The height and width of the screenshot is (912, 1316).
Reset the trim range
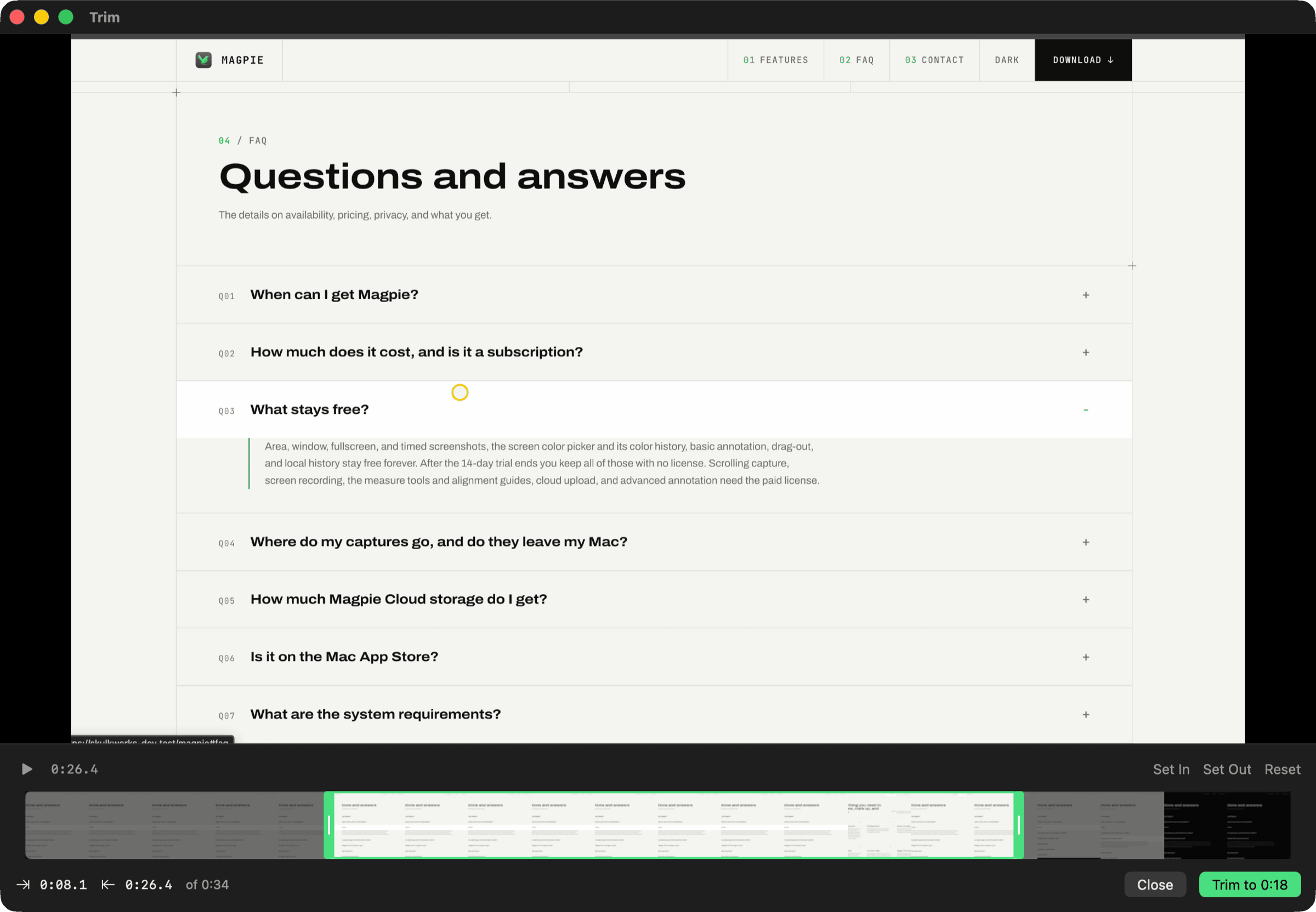(1282, 769)
